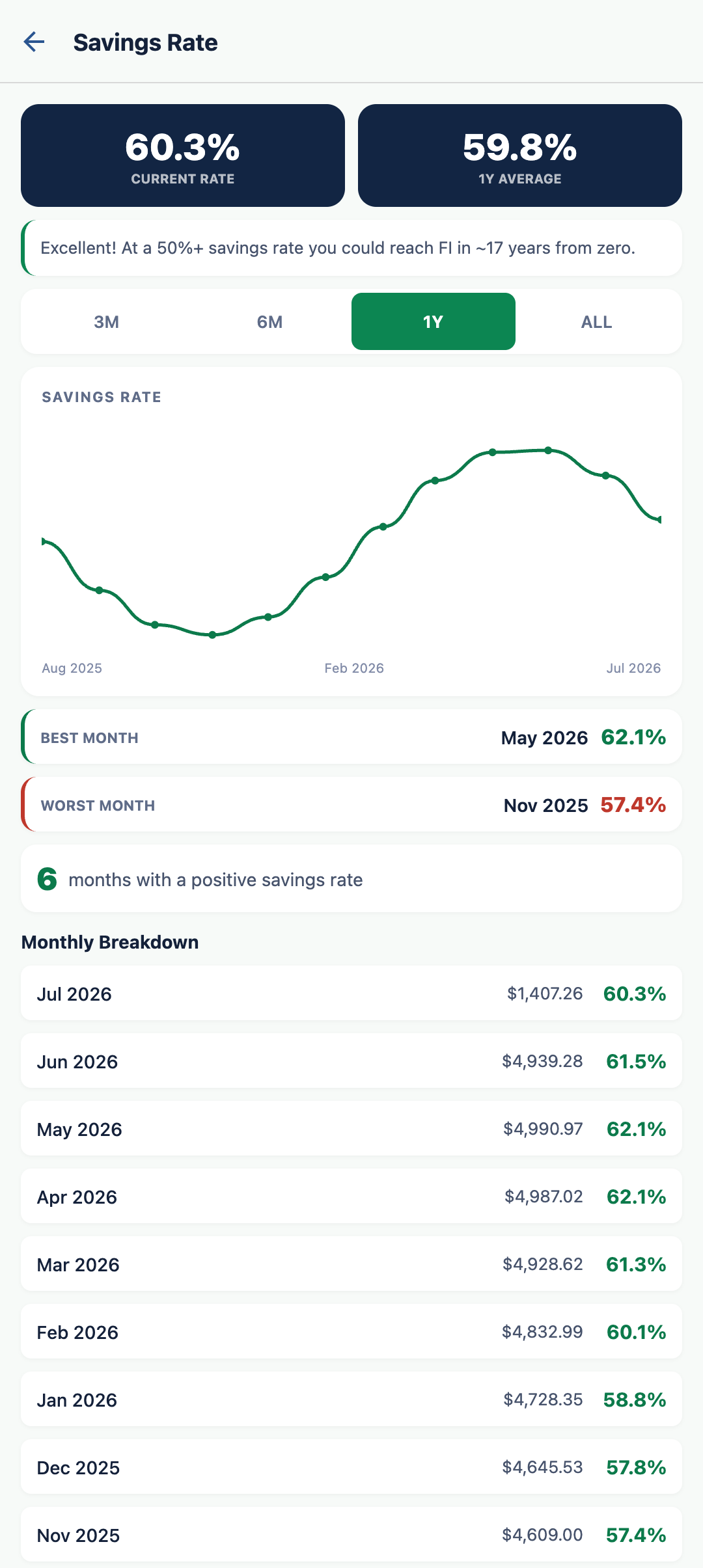Tap the 59.8% 1Y Average card
Screen dimensions: 703x1568
tap(520, 155)
